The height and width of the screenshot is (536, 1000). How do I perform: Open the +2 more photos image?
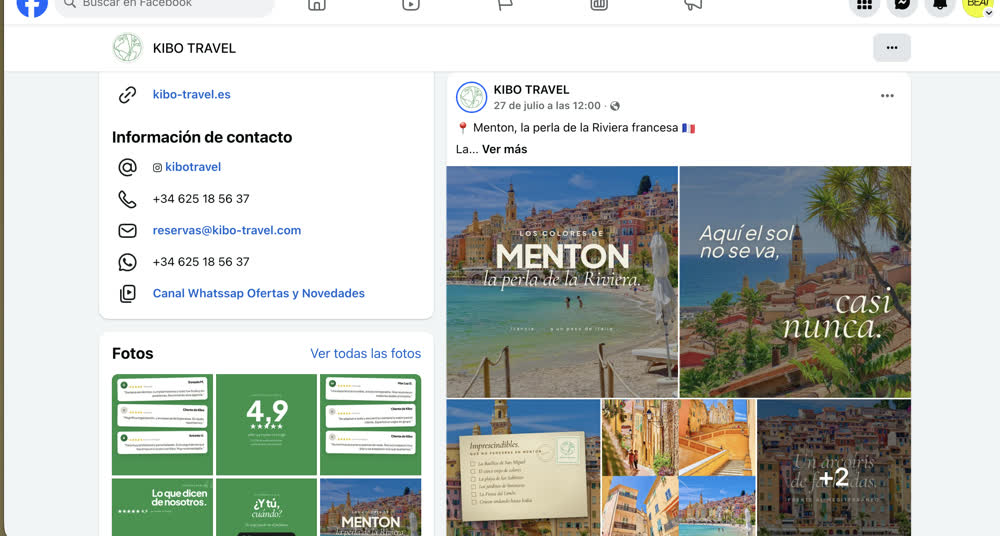click(834, 468)
